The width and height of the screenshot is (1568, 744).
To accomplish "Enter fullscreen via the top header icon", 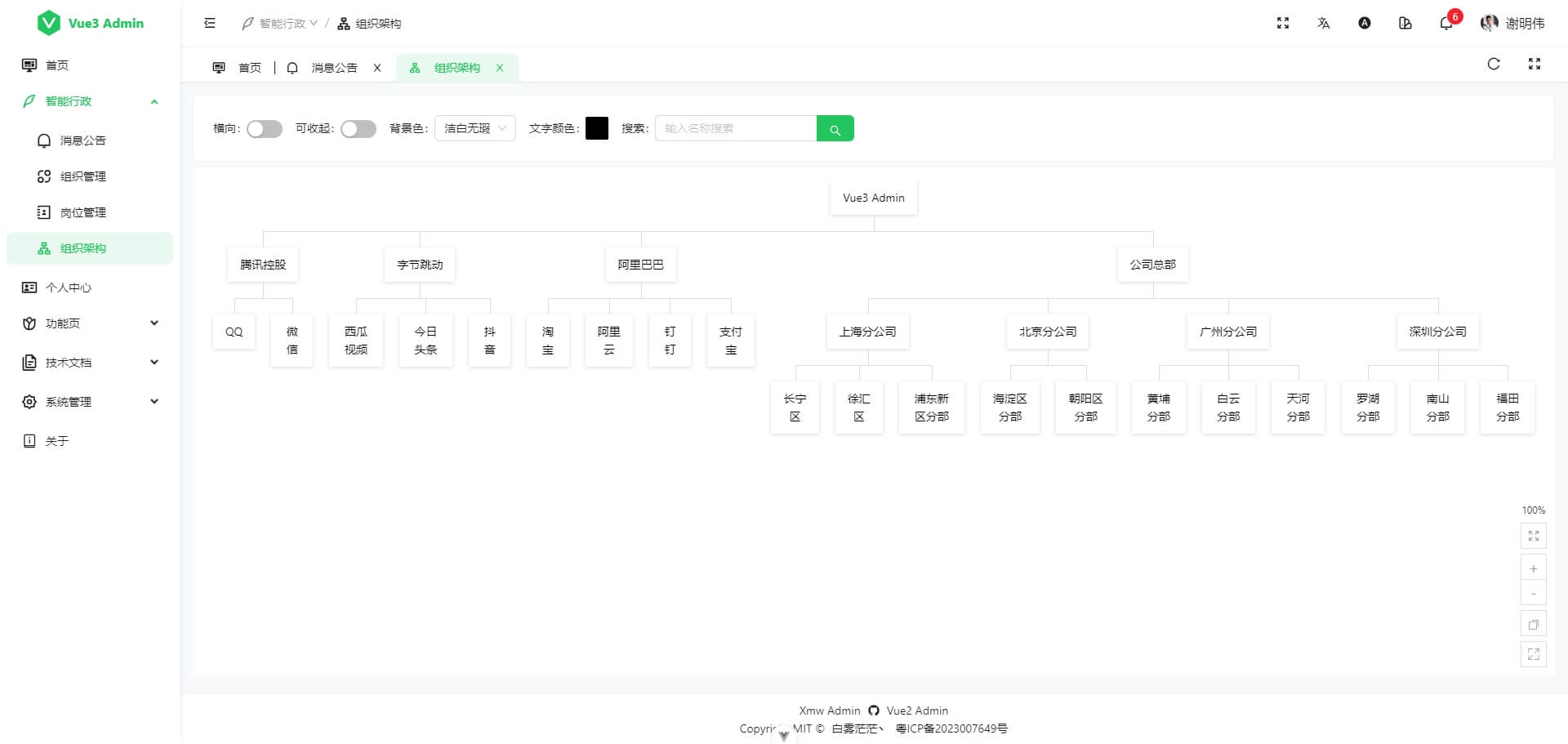I will (x=1282, y=23).
